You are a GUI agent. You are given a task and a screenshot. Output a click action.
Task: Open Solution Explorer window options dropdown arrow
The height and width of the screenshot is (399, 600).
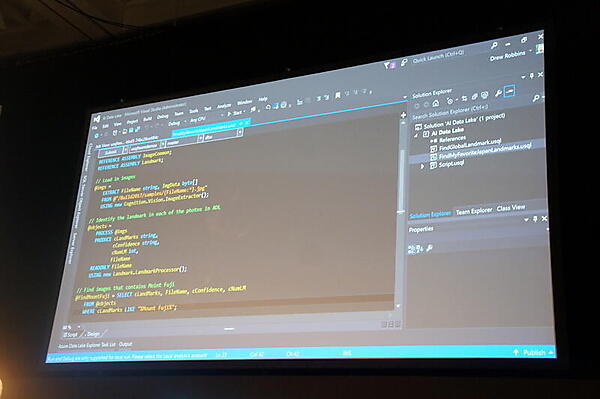tap(523, 78)
